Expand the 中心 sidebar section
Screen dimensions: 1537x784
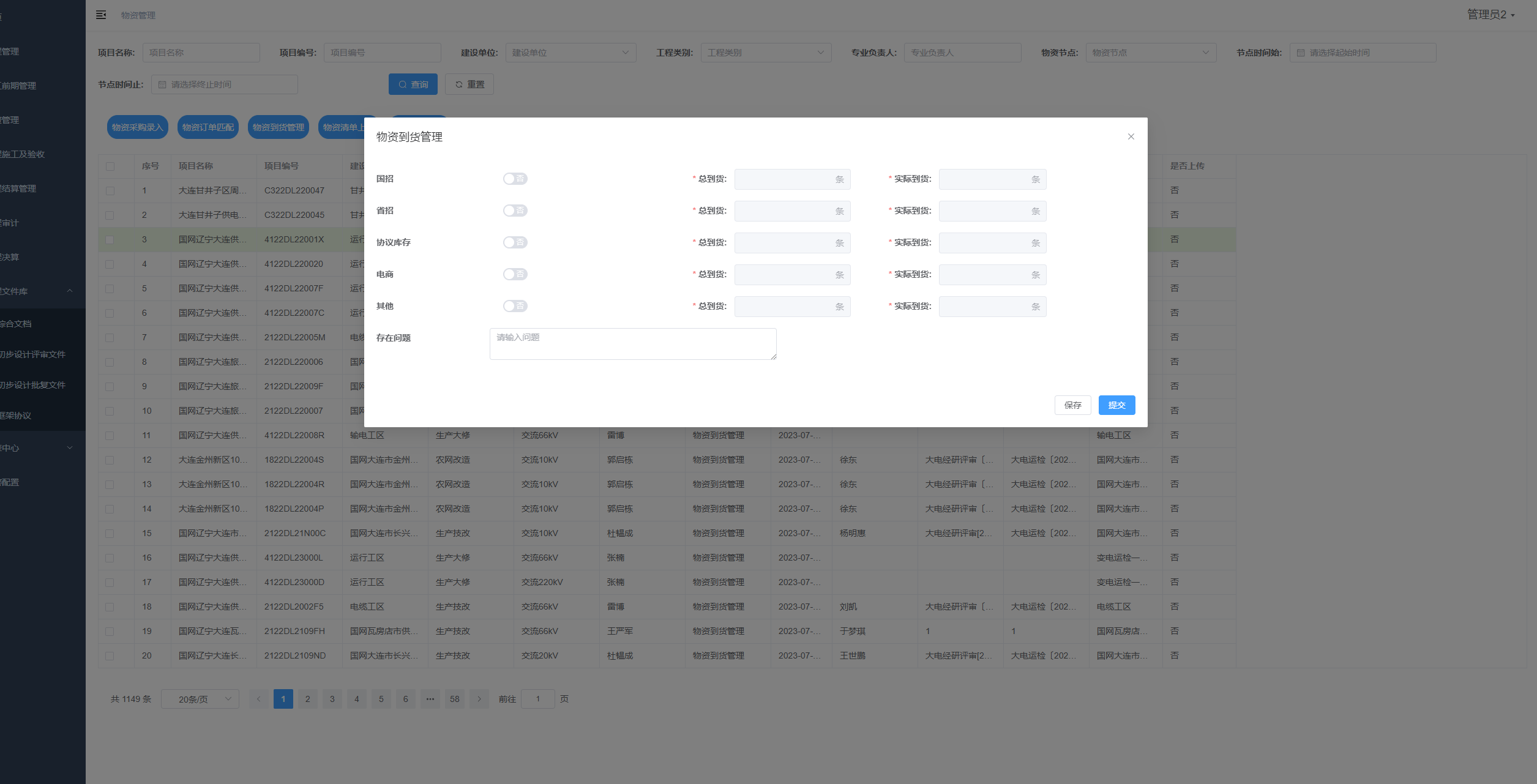coord(43,448)
